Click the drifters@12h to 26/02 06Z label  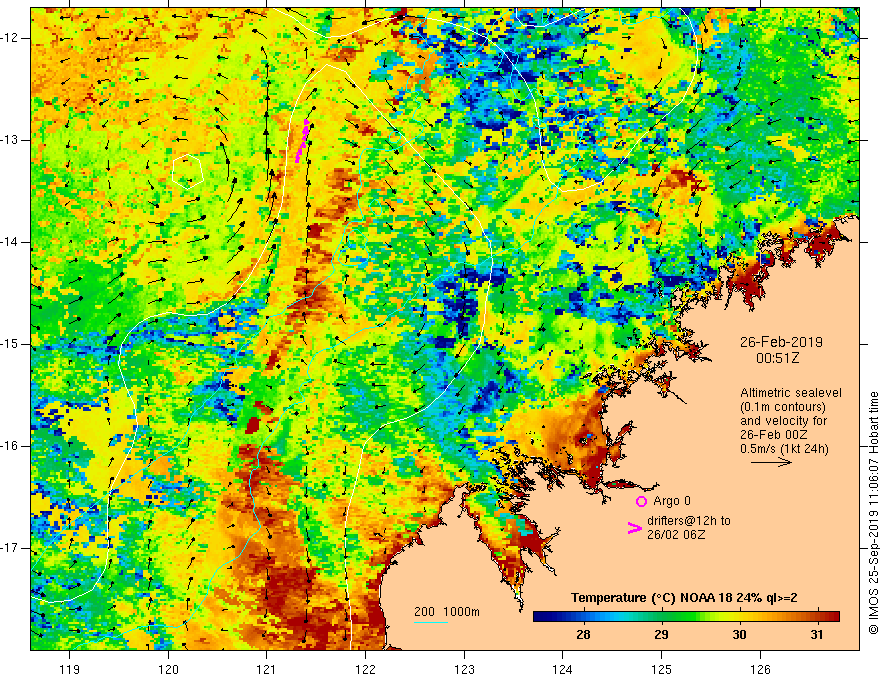pyautogui.click(x=689, y=527)
